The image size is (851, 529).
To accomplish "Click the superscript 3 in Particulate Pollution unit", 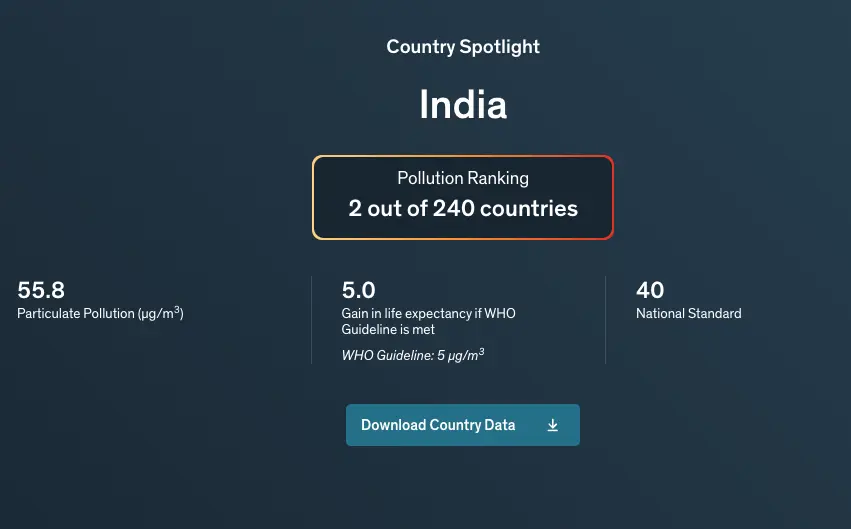I will 178,310.
